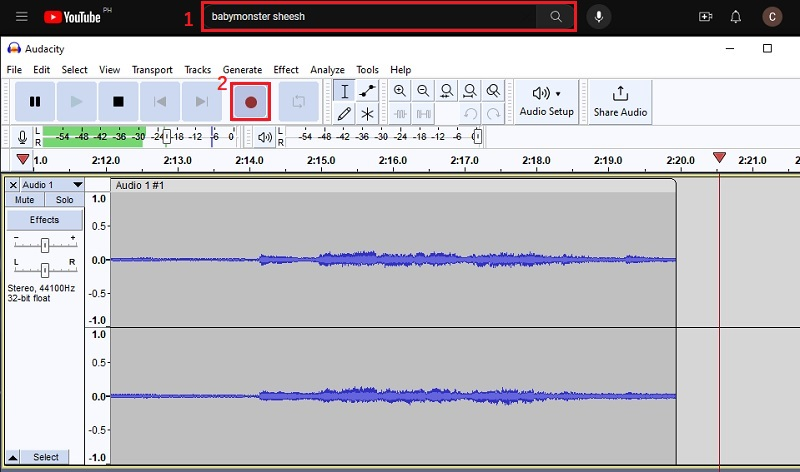Click the recording level slider handle
Screen dimensions: 800x472
coord(166,136)
